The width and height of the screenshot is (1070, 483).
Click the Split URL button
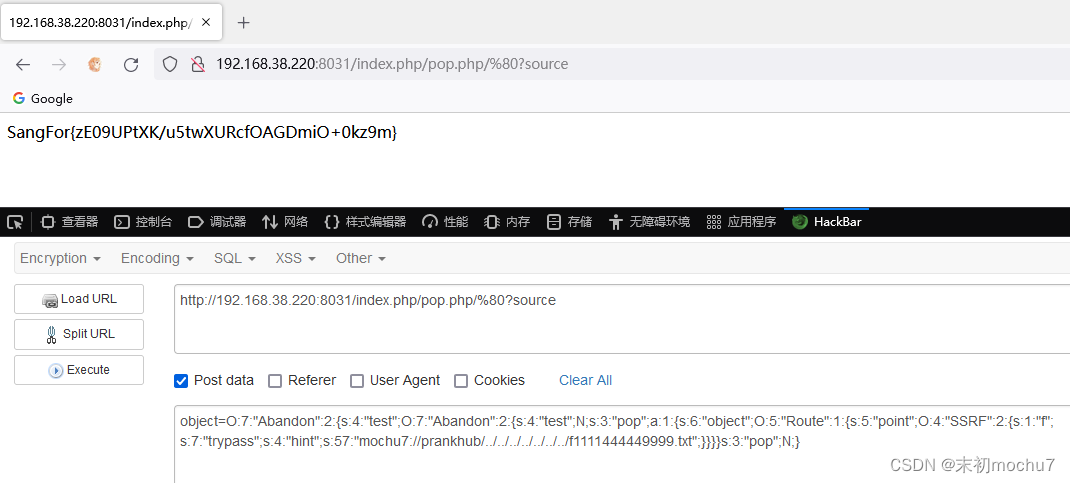pos(79,334)
